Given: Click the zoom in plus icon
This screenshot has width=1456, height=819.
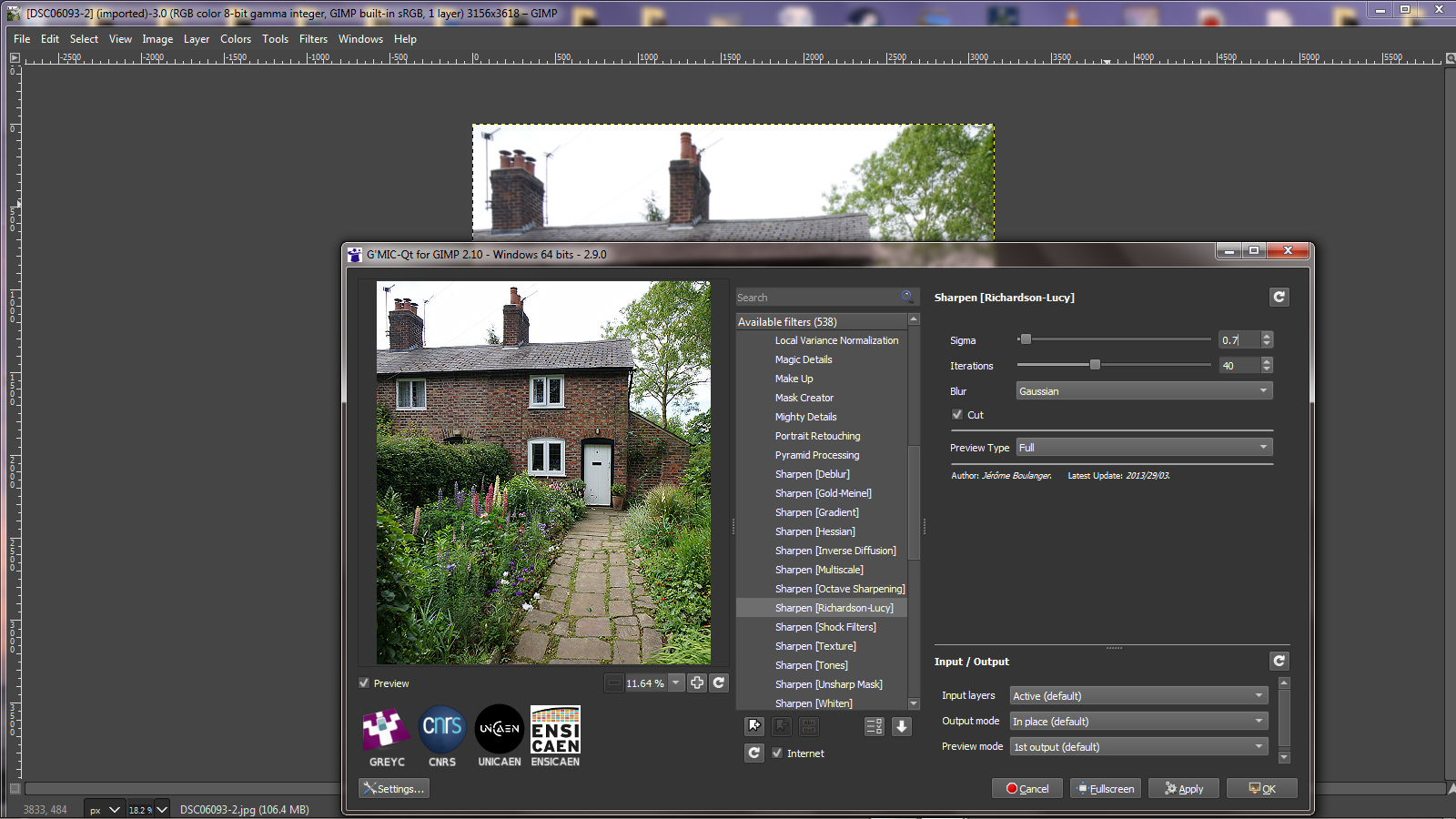Looking at the screenshot, I should (697, 682).
